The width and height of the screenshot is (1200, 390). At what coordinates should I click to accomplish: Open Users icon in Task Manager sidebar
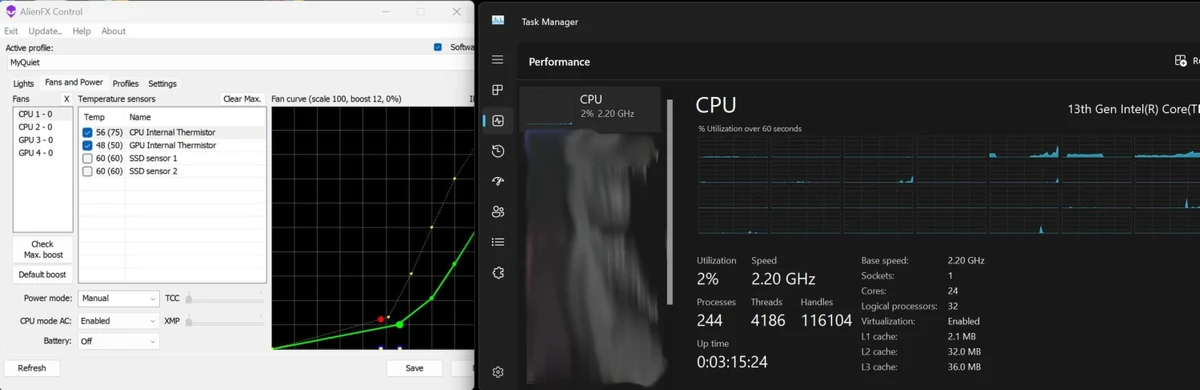tap(498, 211)
